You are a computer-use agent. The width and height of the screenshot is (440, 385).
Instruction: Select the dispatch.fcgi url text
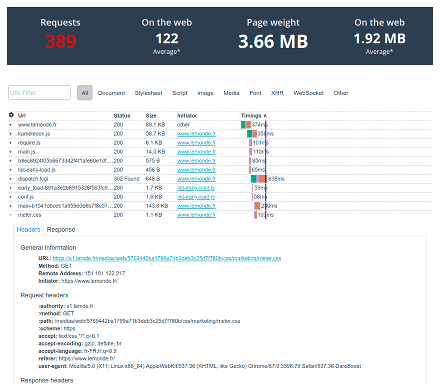point(33,179)
